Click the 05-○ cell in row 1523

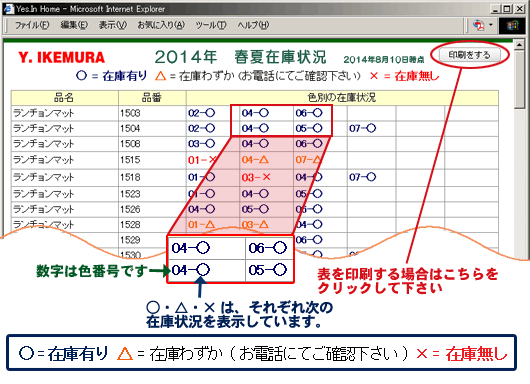tap(309, 194)
